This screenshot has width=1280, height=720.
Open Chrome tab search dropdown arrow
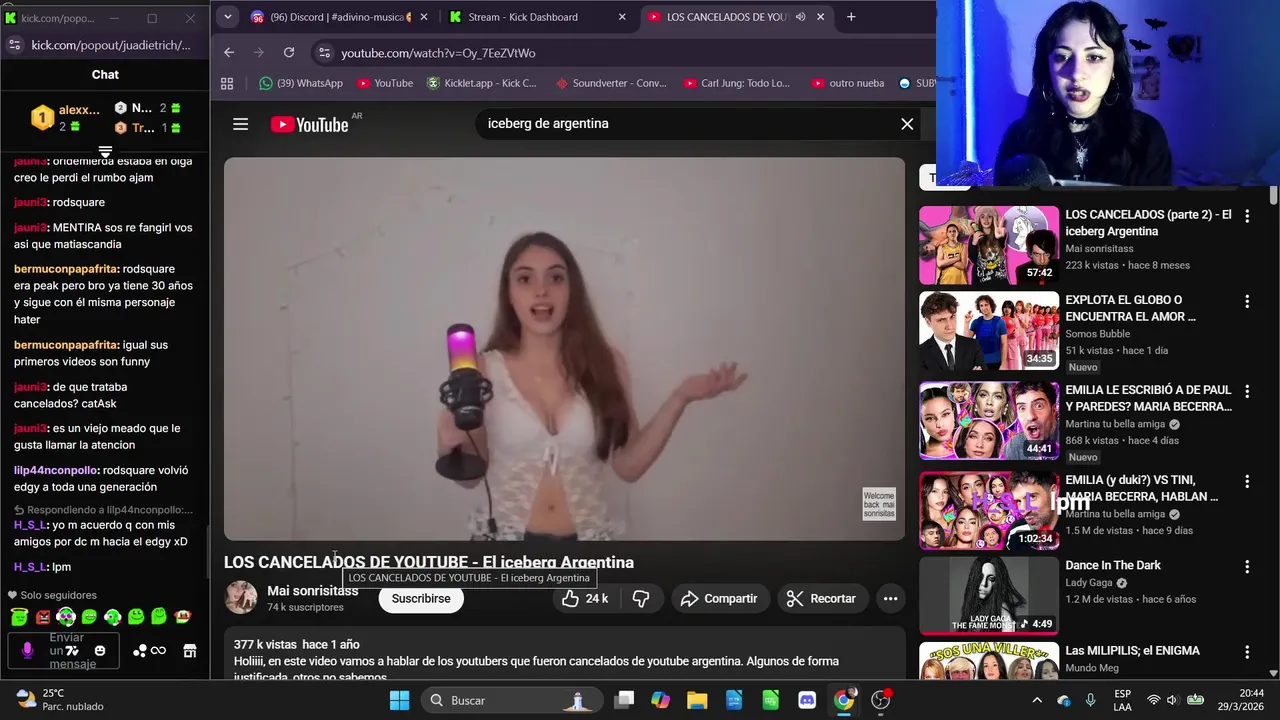(227, 17)
